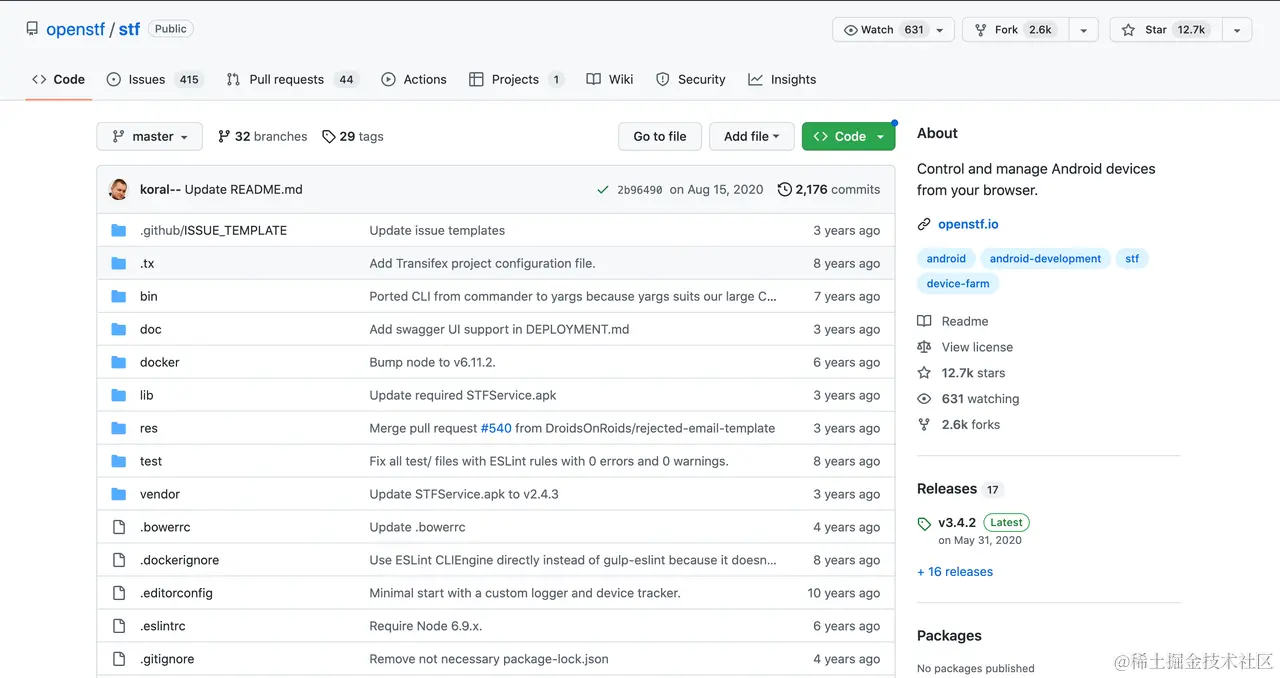
Task: Click the book icon next to Readme
Action: [x=924, y=321]
